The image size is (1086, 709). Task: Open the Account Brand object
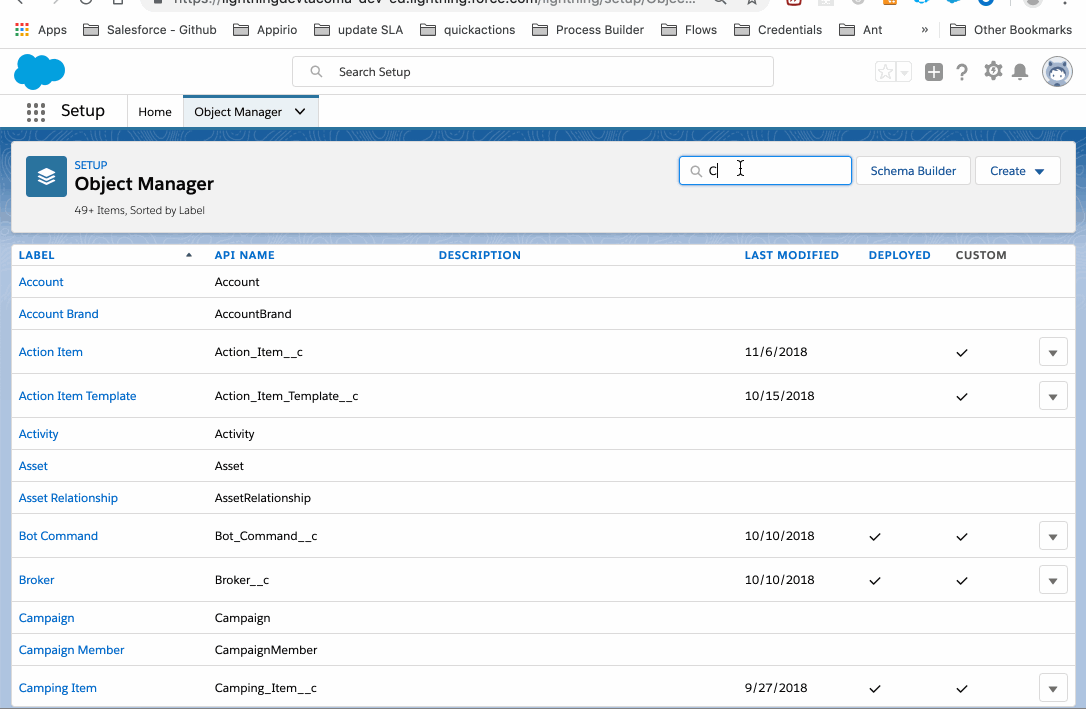pyautogui.click(x=58, y=314)
